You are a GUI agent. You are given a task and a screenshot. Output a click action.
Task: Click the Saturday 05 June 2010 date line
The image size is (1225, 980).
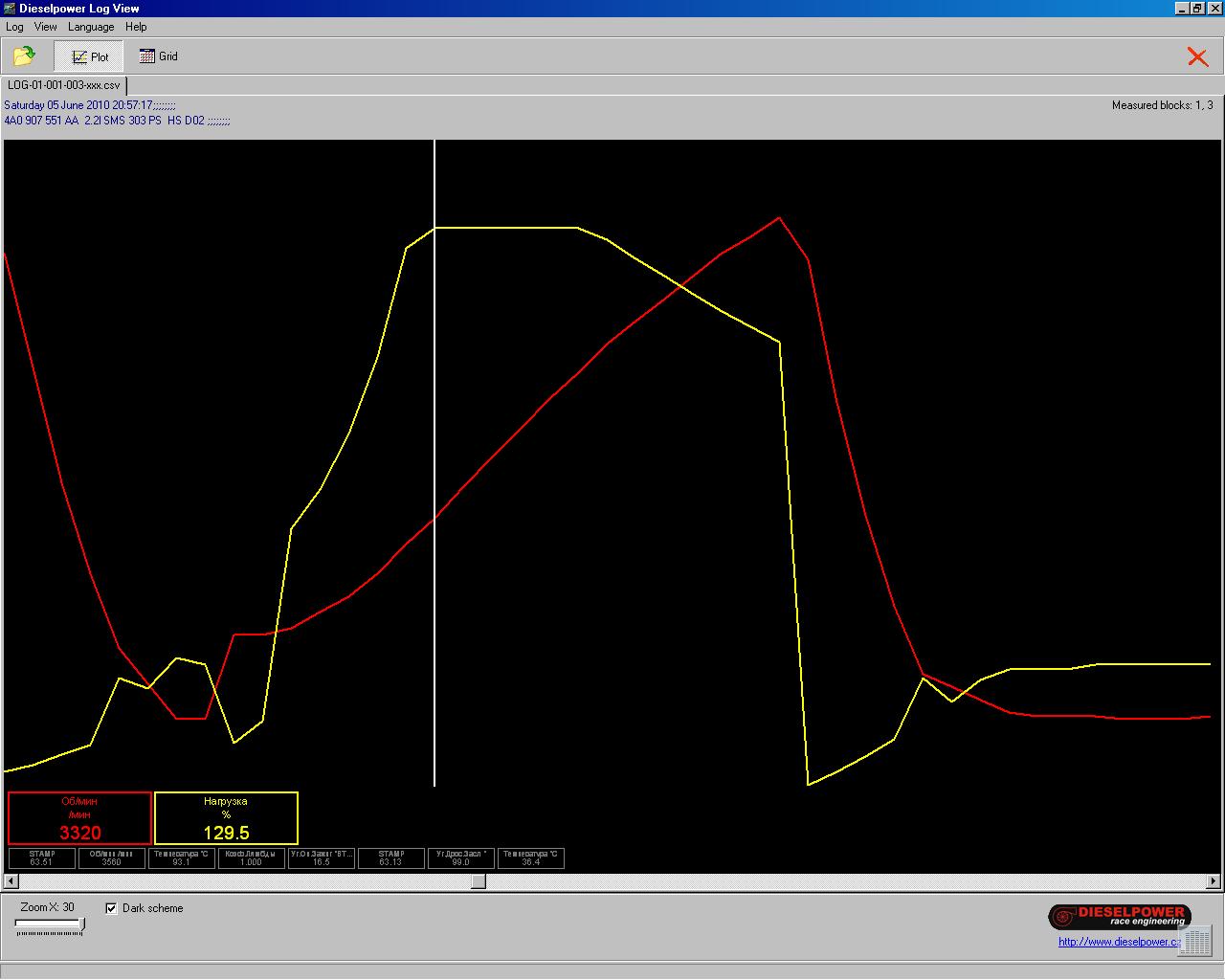[x=90, y=105]
